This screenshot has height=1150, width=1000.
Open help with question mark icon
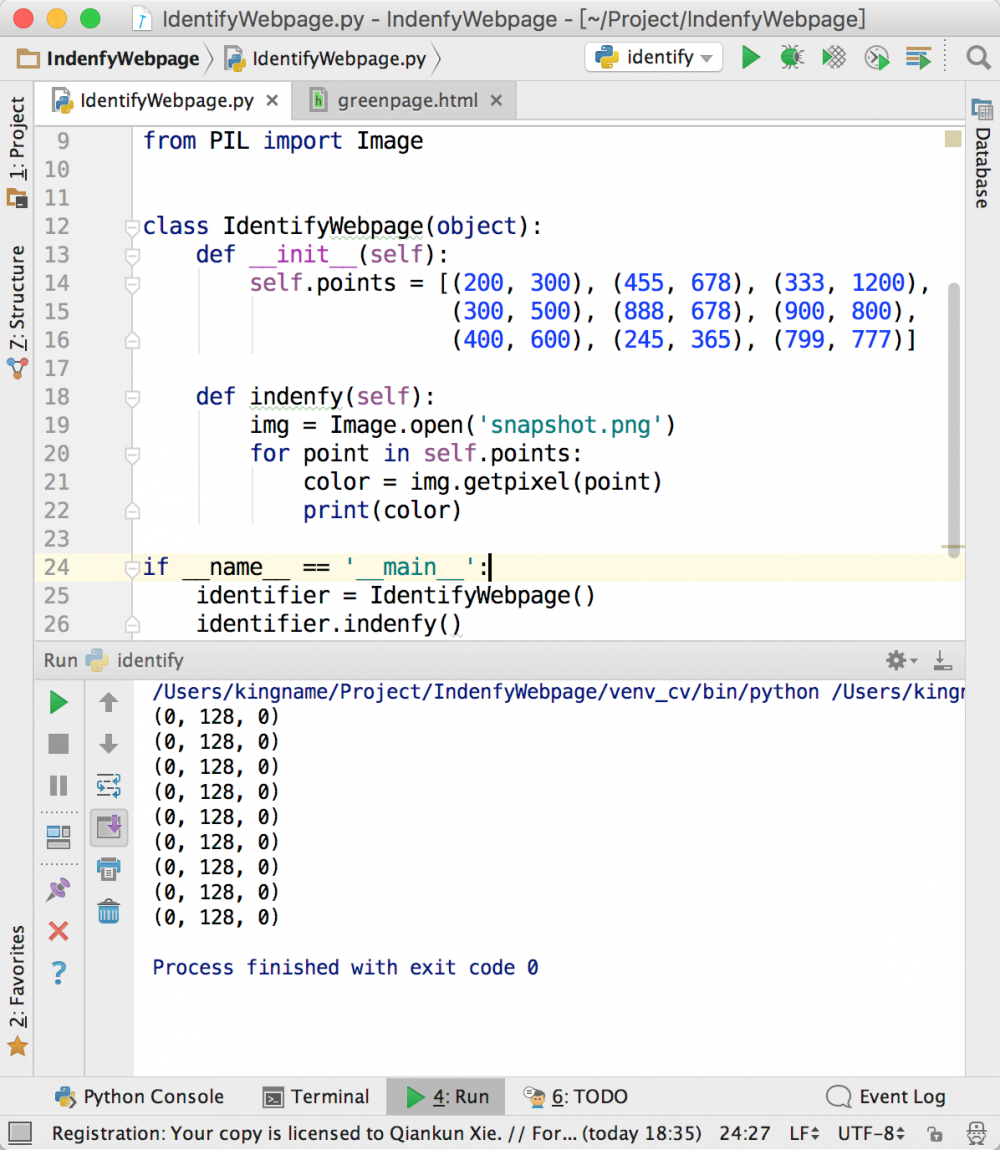pos(59,971)
